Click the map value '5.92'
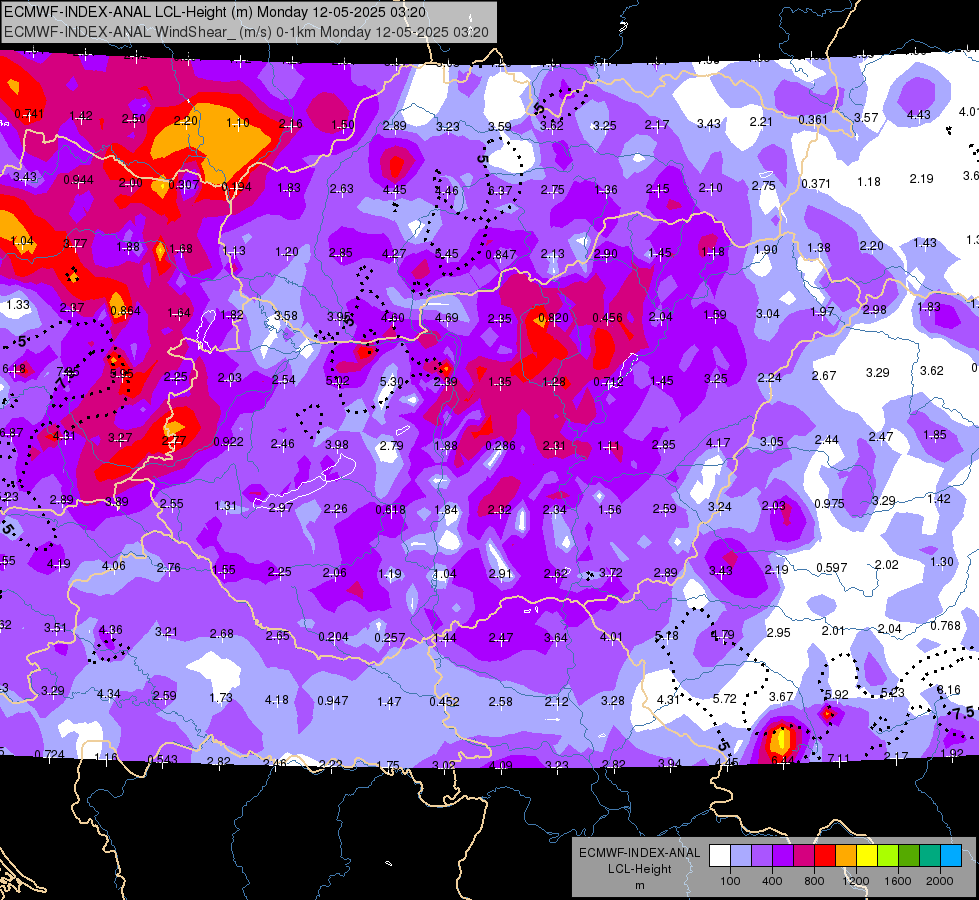979x900 pixels. [x=837, y=695]
